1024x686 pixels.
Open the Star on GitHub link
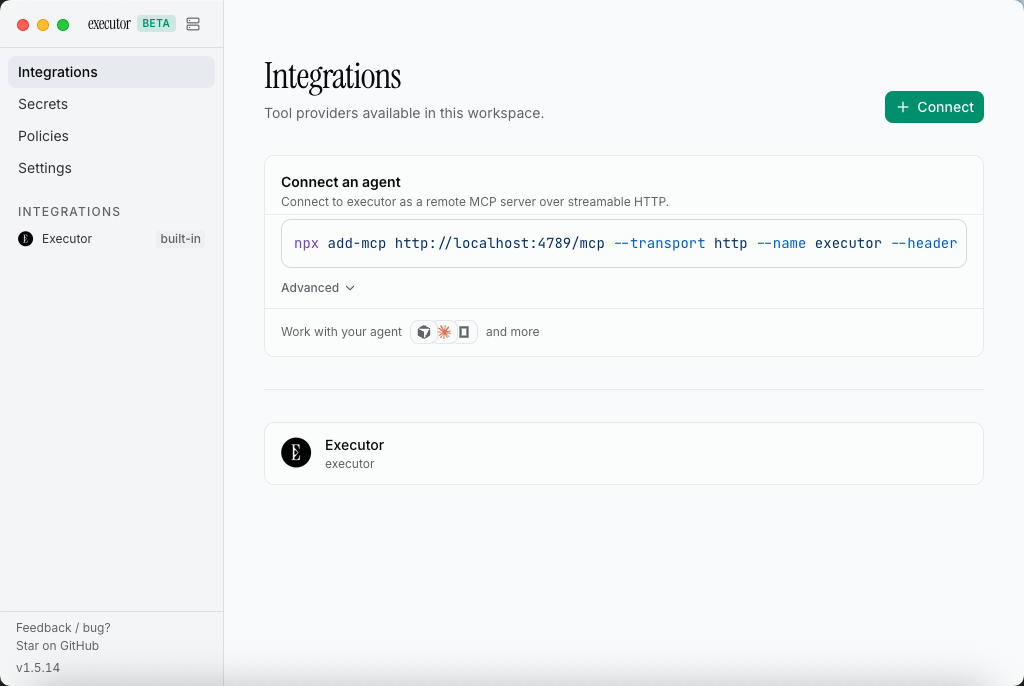57,646
